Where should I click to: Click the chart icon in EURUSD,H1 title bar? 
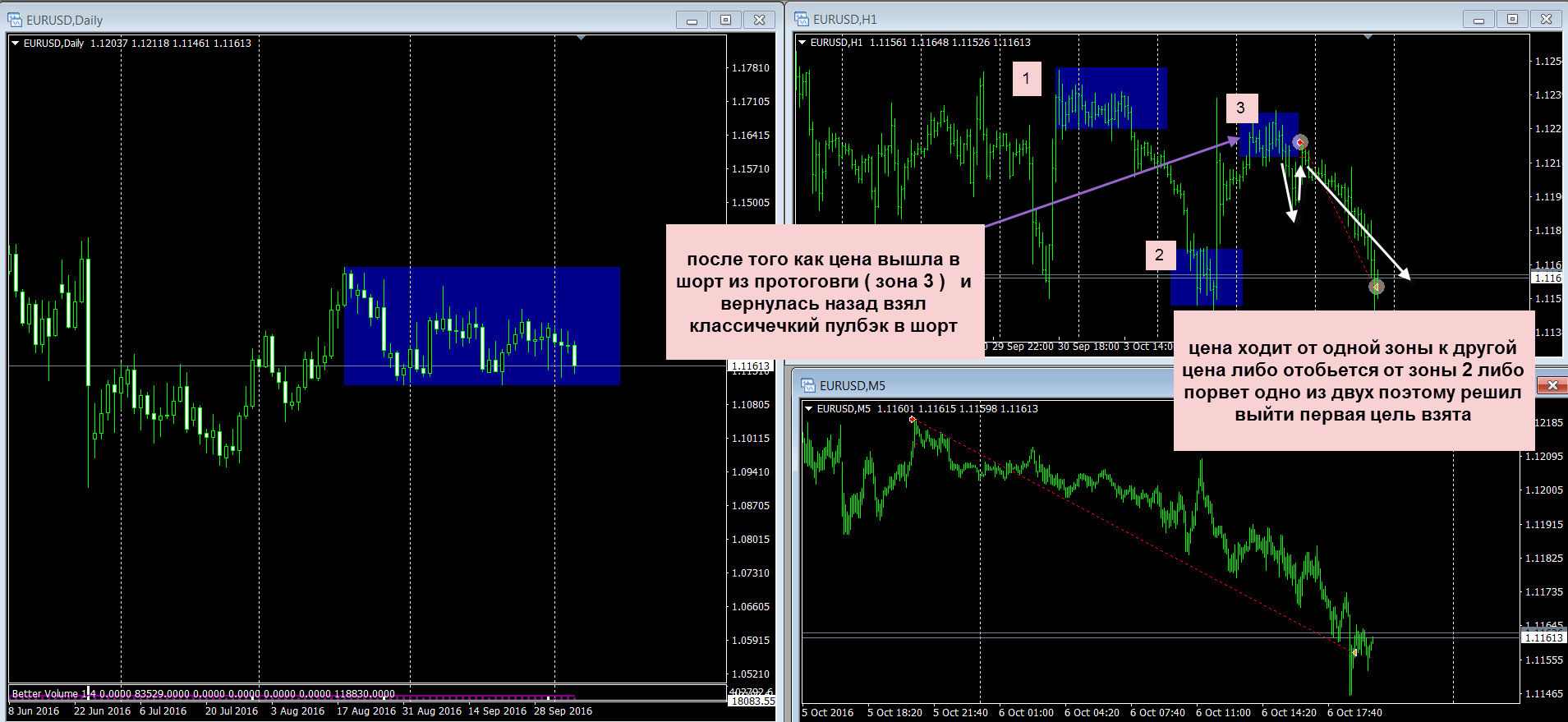[x=802, y=19]
